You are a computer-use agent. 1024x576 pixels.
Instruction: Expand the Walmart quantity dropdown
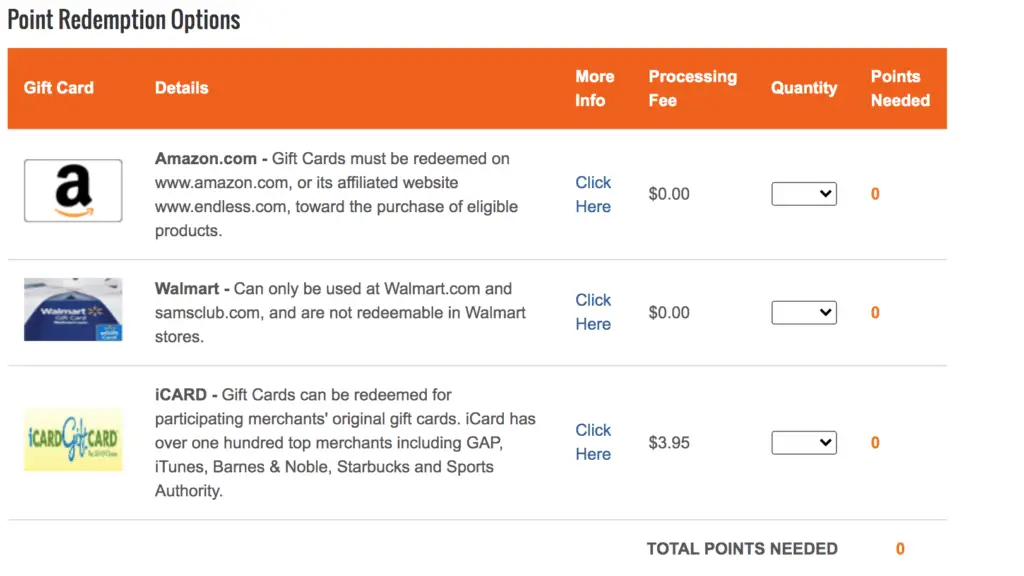click(x=804, y=312)
